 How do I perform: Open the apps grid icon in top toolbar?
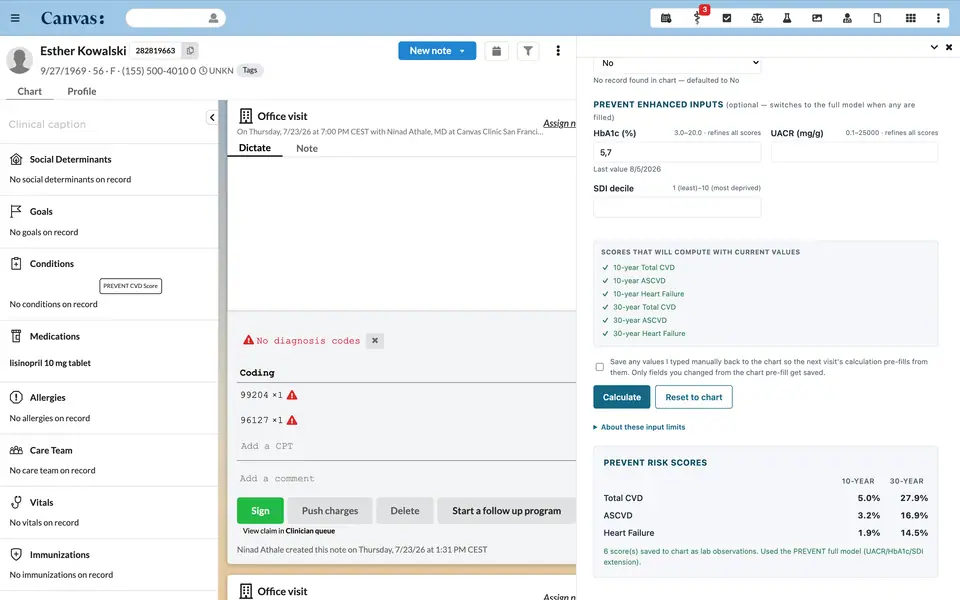[x=911, y=18]
